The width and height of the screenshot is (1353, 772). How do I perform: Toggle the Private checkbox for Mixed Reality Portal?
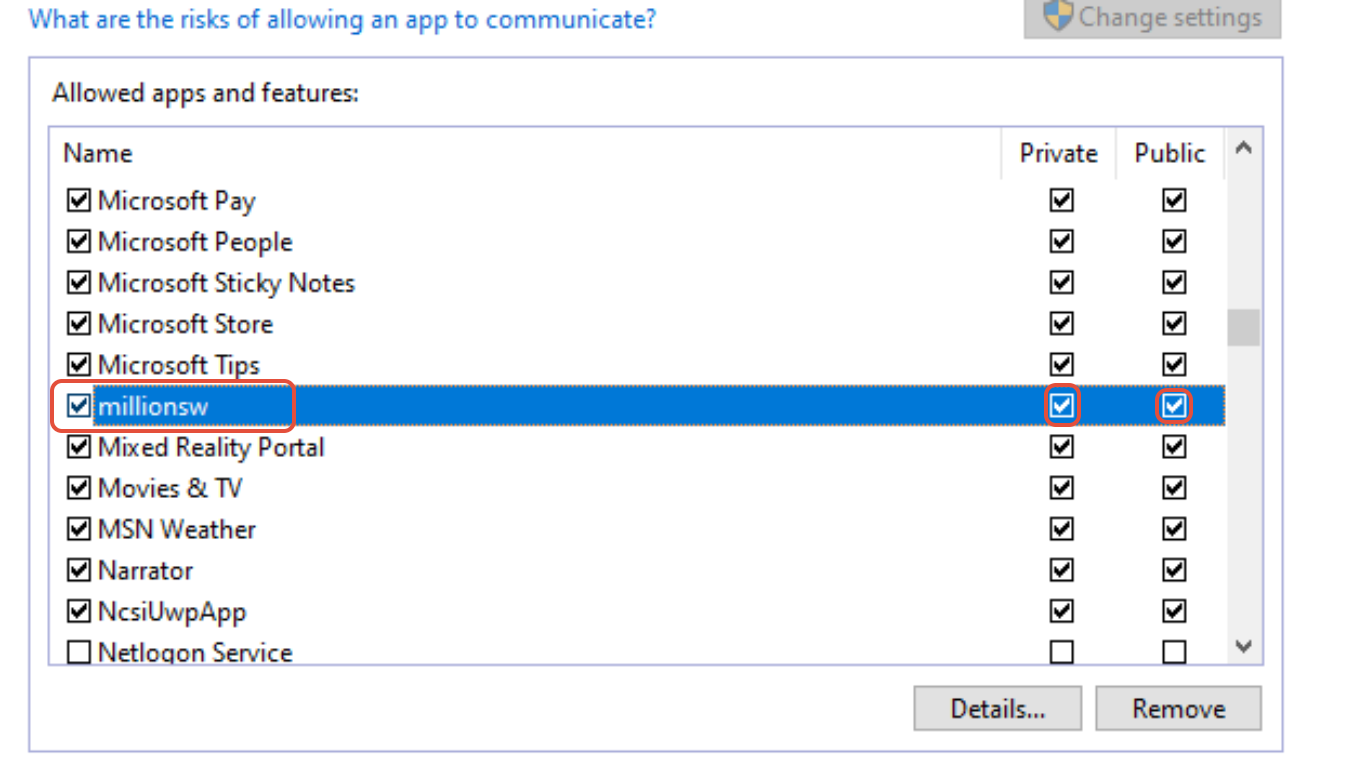coord(1062,447)
